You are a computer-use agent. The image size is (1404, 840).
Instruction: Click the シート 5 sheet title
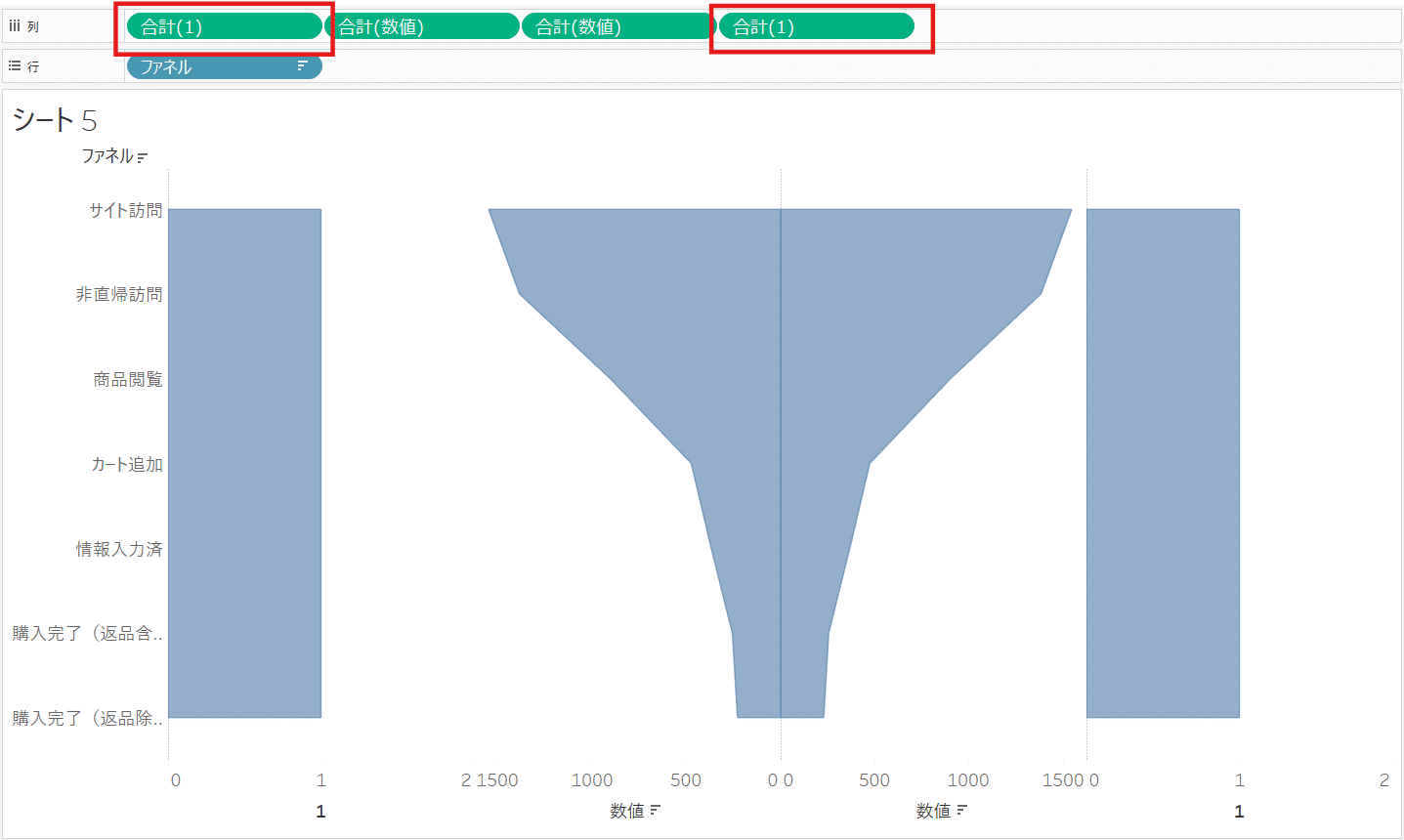click(x=55, y=120)
